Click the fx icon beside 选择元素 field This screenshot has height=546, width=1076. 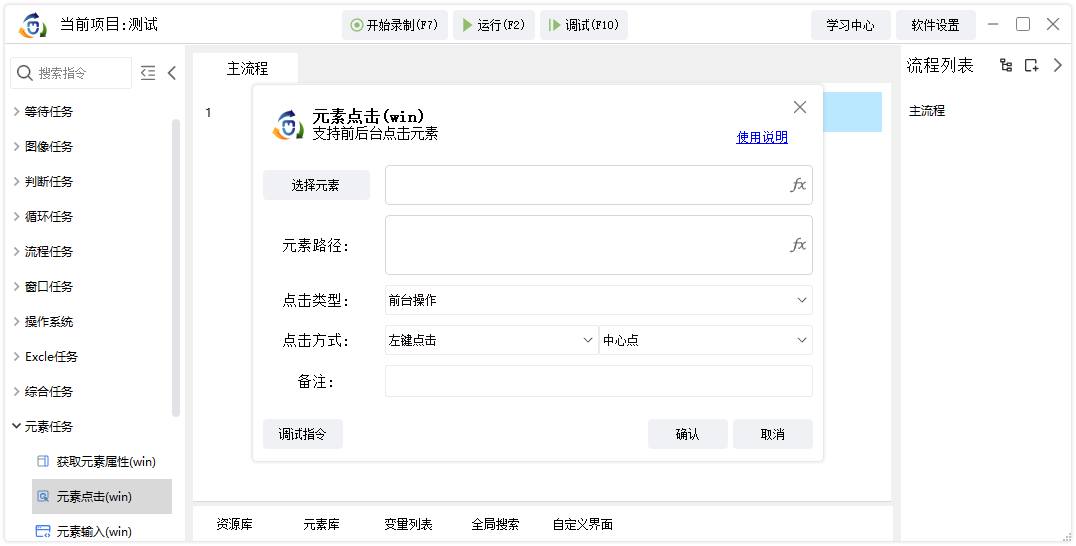click(798, 185)
